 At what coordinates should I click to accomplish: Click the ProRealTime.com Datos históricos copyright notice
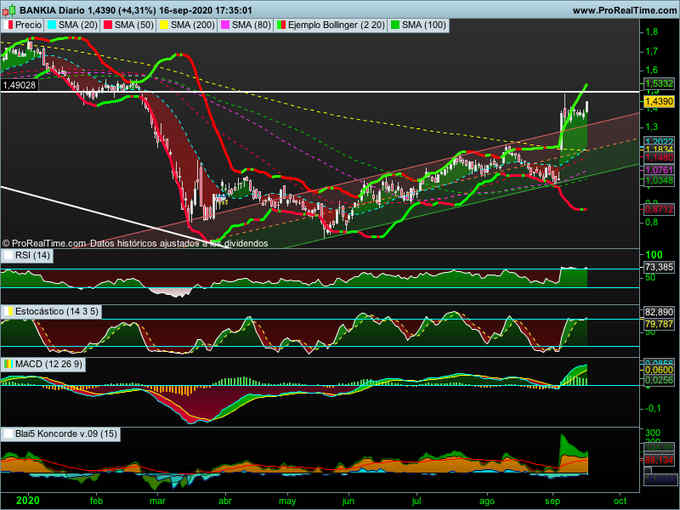pos(135,243)
